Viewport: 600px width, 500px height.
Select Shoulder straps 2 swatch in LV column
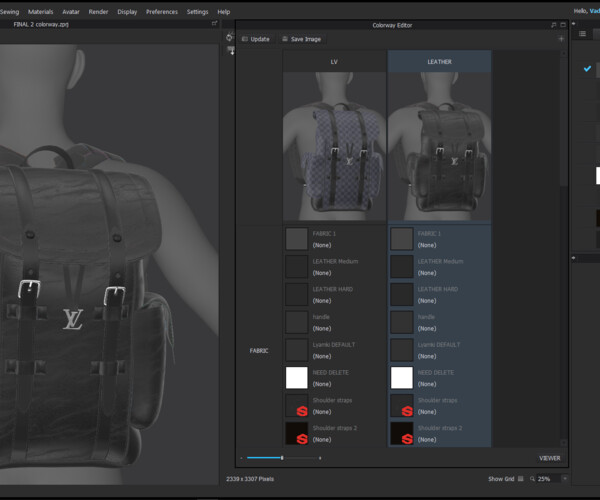[297, 433]
